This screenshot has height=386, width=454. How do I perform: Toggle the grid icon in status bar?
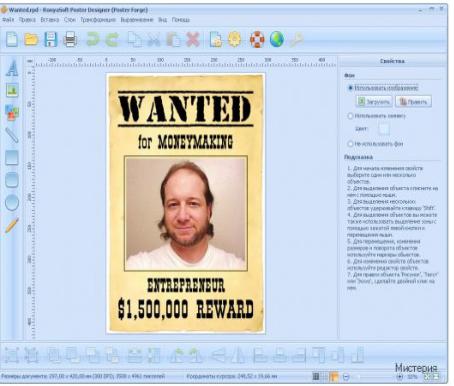316,377
